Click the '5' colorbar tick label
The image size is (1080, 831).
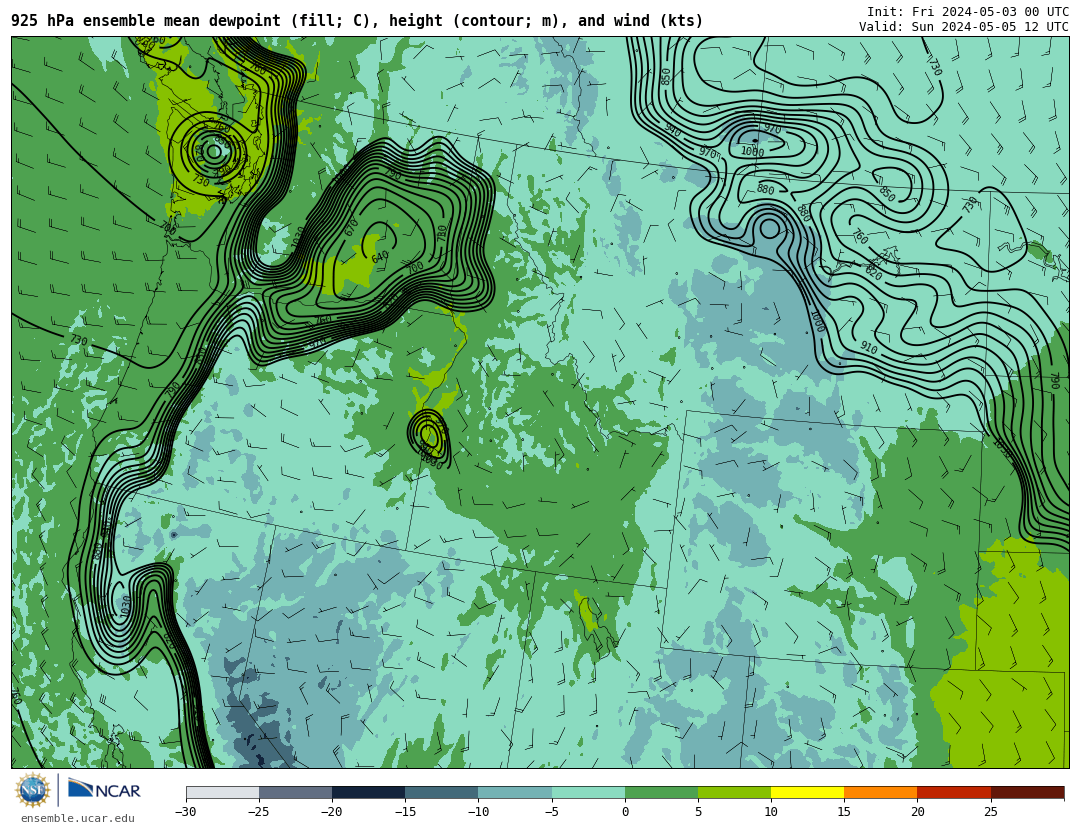698,812
